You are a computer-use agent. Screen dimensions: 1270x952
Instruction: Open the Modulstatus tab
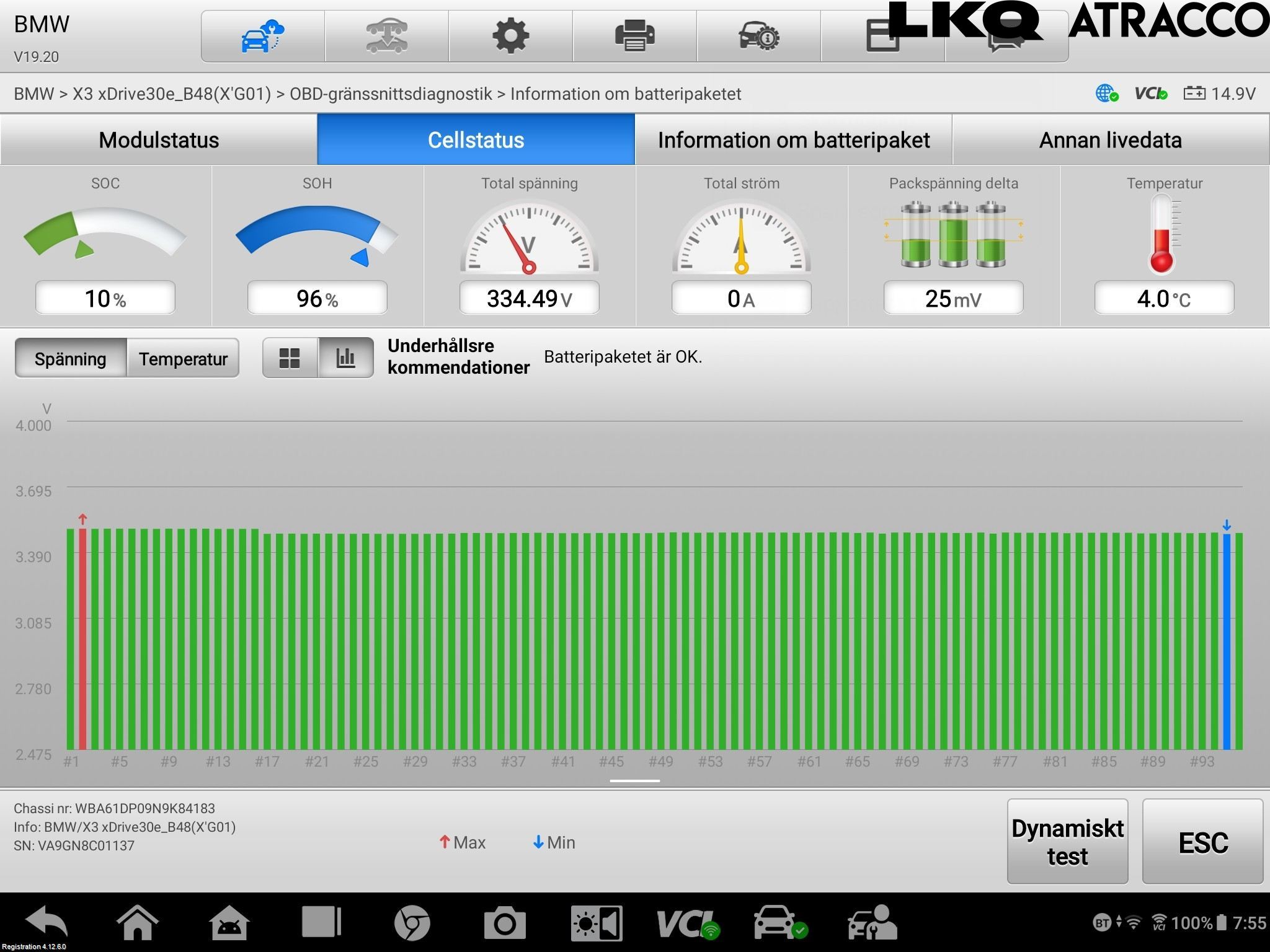pos(159,139)
